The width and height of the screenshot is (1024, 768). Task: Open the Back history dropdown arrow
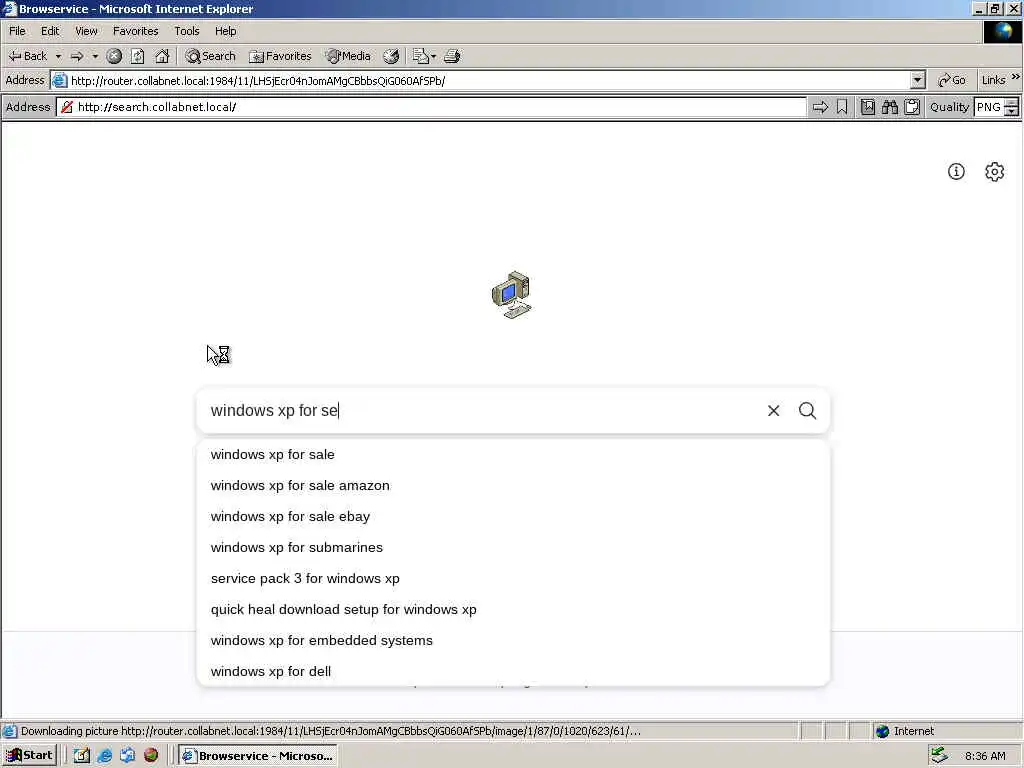click(58, 56)
